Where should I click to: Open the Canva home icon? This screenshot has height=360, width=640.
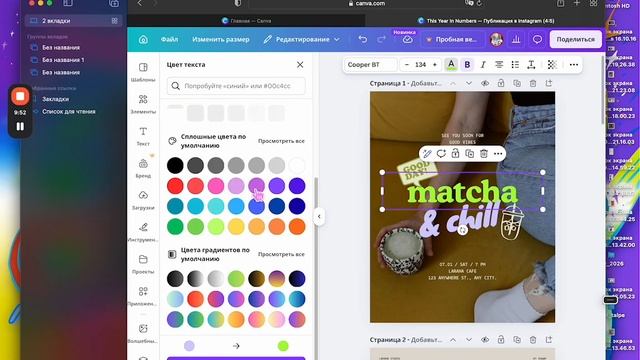point(143,40)
